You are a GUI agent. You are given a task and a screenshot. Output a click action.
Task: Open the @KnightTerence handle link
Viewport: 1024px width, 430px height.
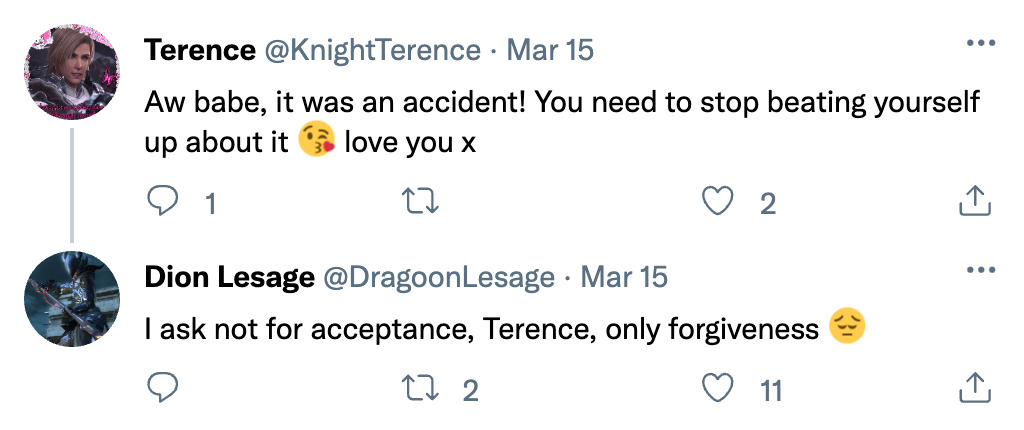click(372, 50)
